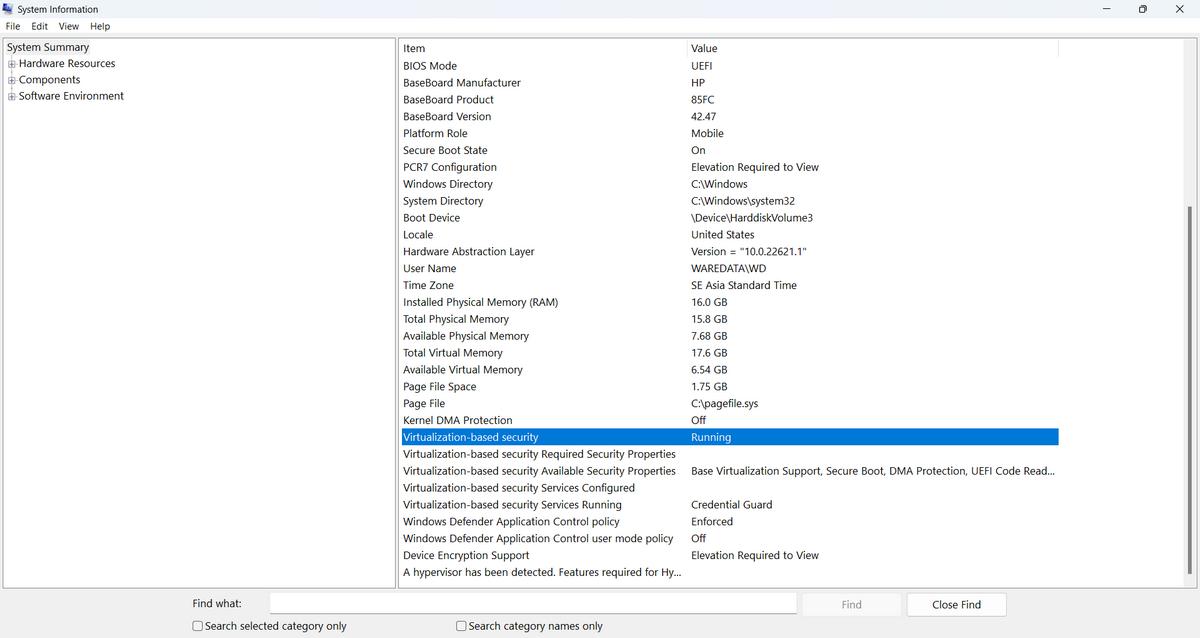Enable Search category names only checkbox
Image resolution: width=1200 pixels, height=638 pixels.
(x=461, y=626)
